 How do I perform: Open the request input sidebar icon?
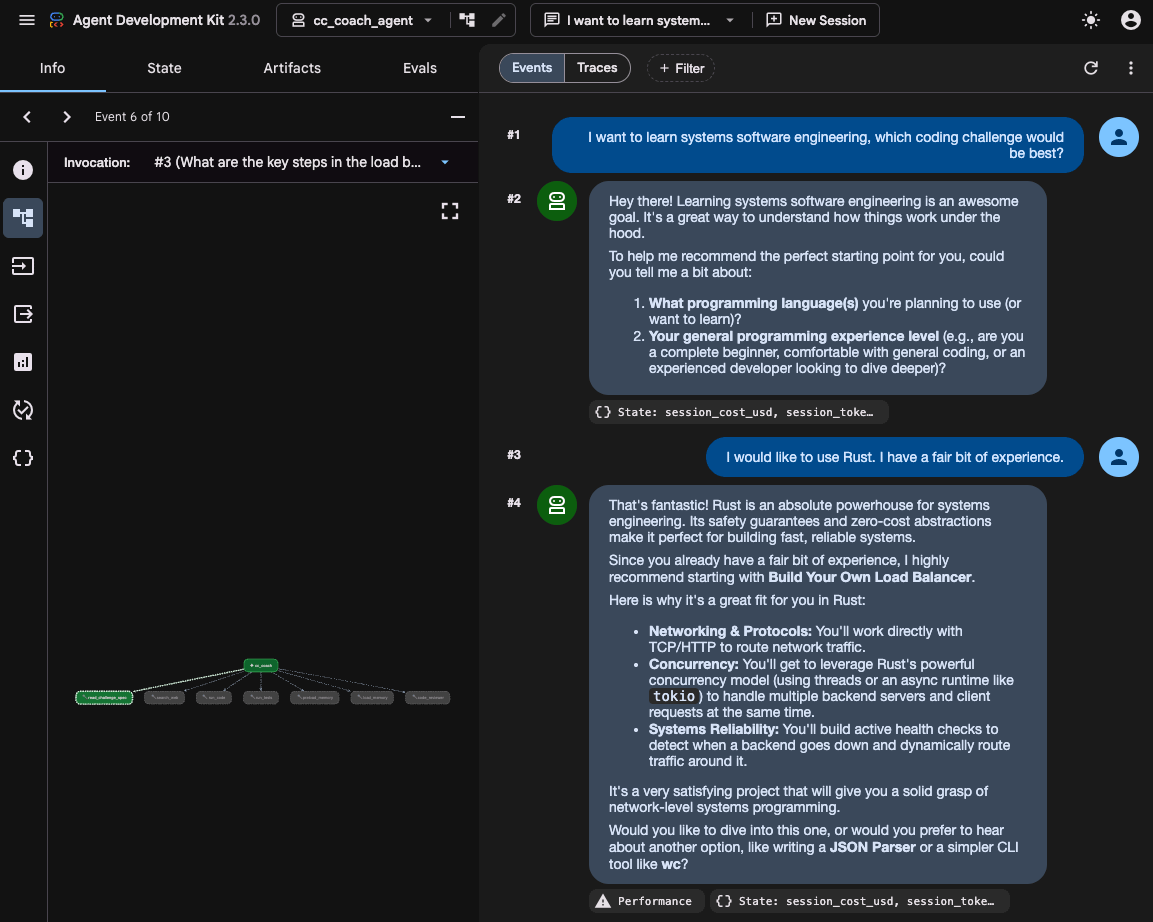(x=23, y=266)
